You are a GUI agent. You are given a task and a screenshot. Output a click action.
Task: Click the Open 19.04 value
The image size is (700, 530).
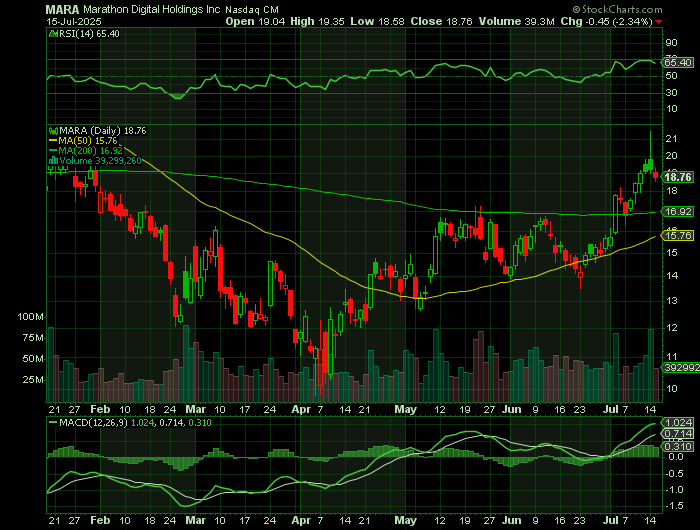(x=255, y=21)
